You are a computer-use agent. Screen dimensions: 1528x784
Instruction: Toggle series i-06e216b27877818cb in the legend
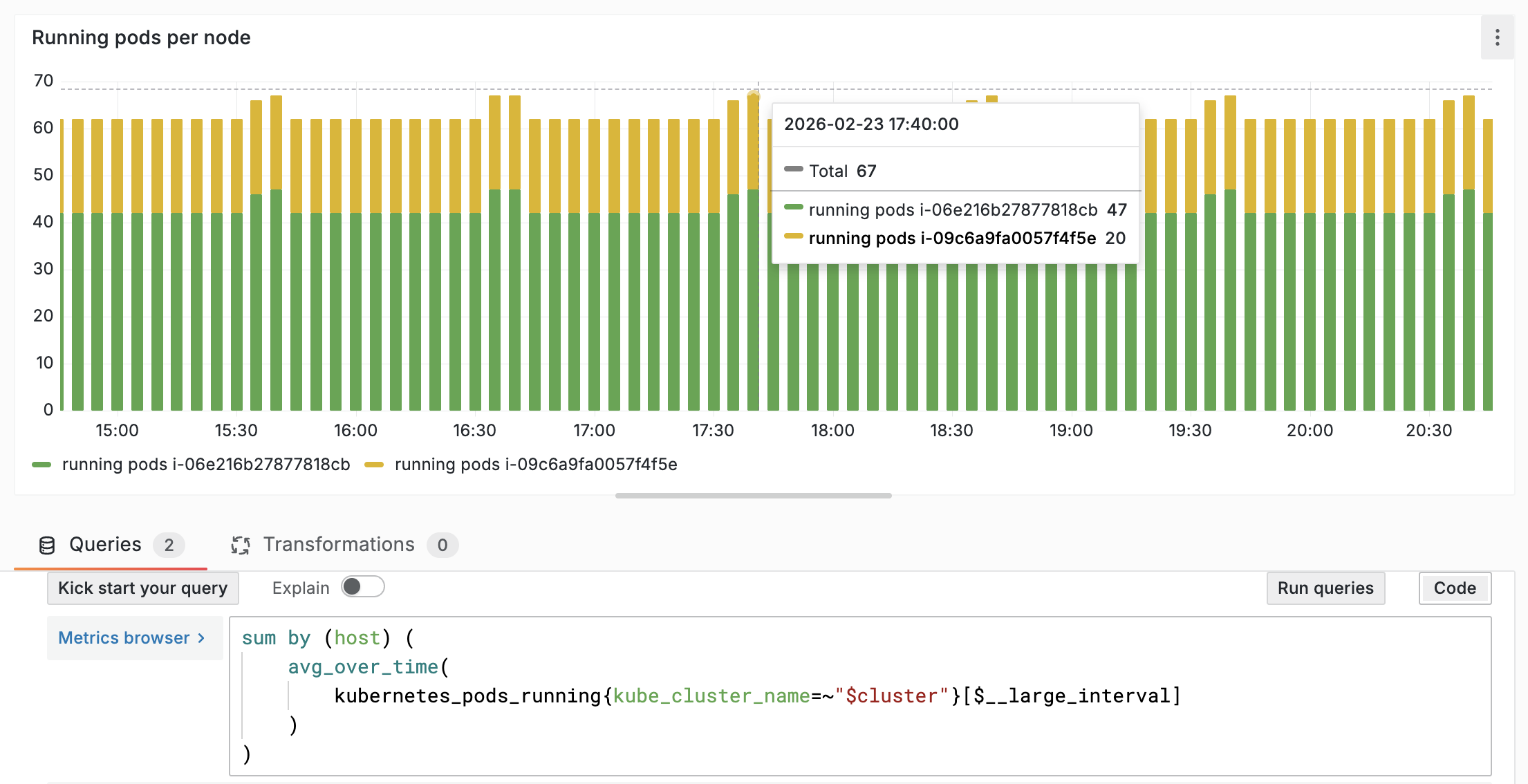click(x=206, y=465)
